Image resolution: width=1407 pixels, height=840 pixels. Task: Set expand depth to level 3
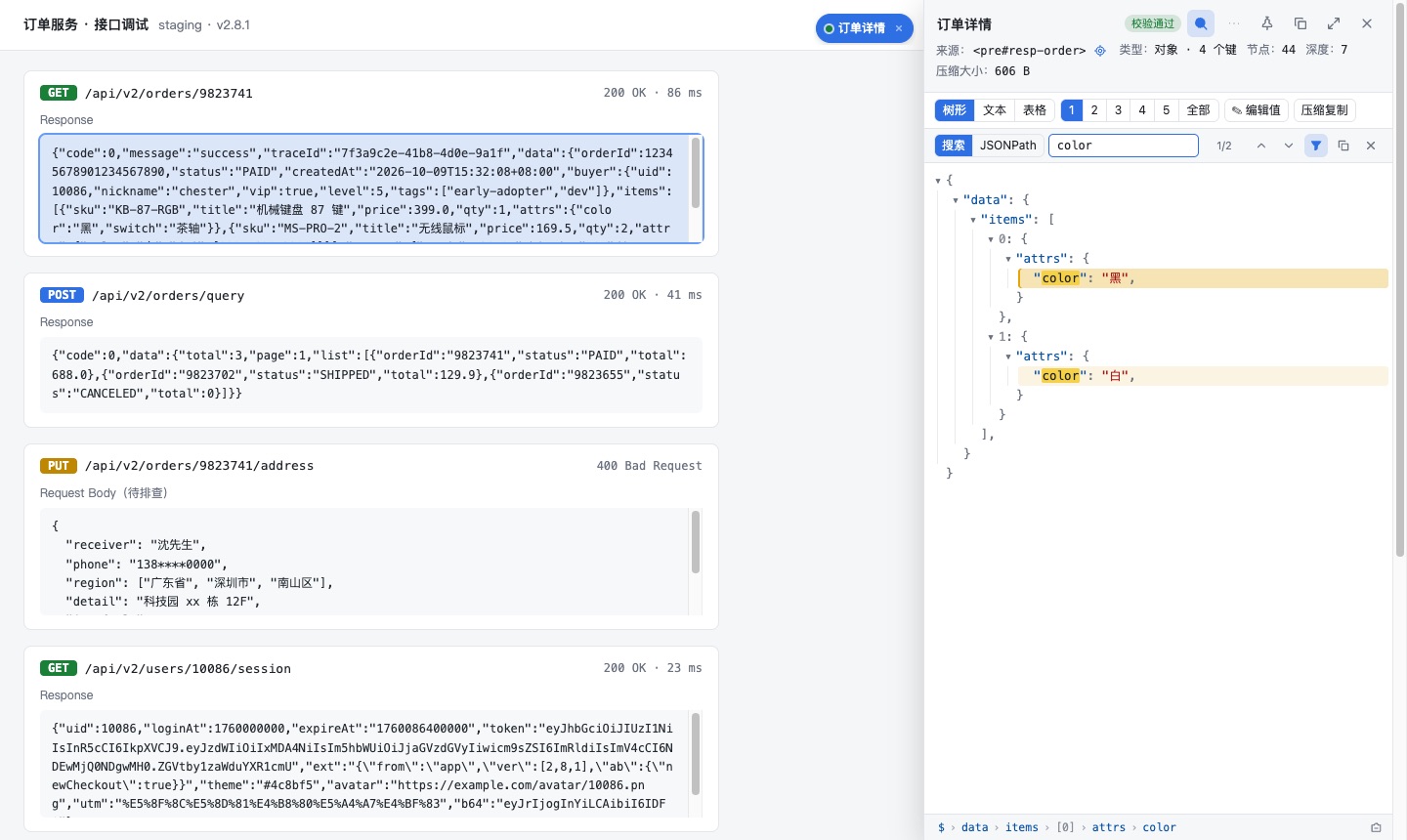point(1119,110)
